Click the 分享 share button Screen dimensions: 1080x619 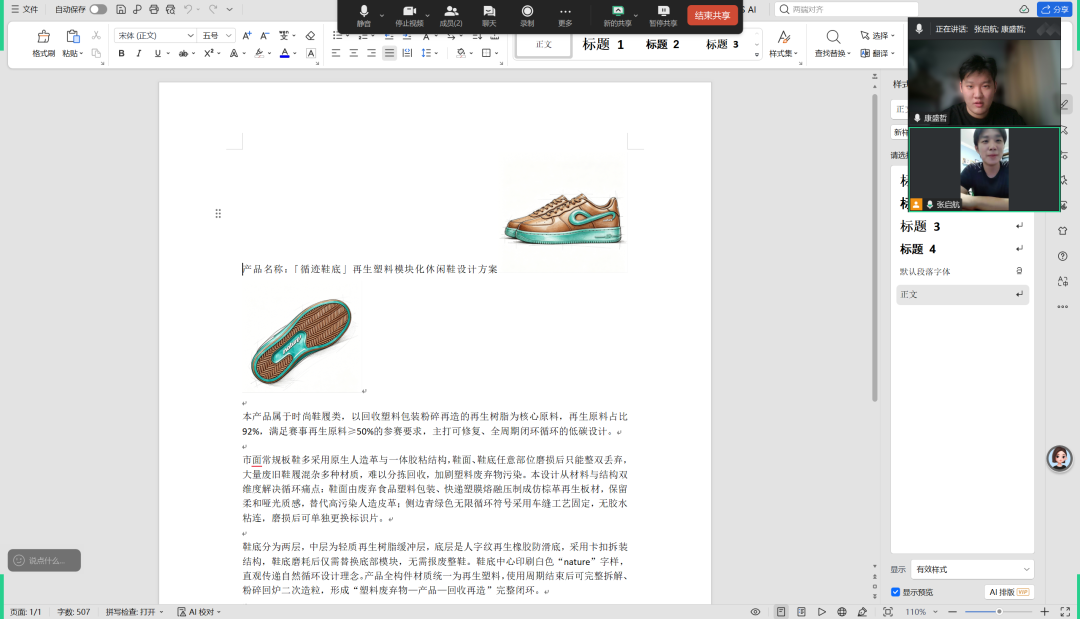pyautogui.click(x=1055, y=10)
